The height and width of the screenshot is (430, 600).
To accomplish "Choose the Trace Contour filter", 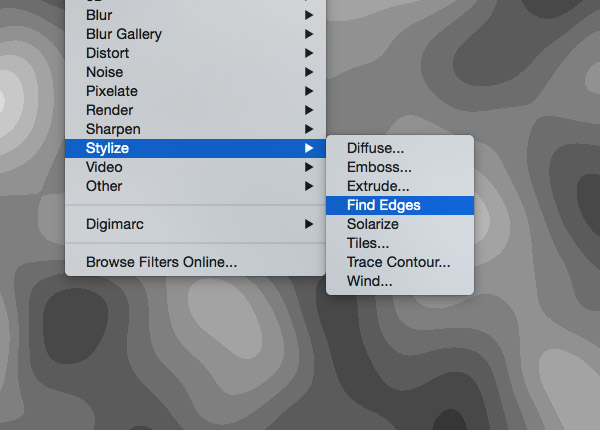I will (399, 262).
